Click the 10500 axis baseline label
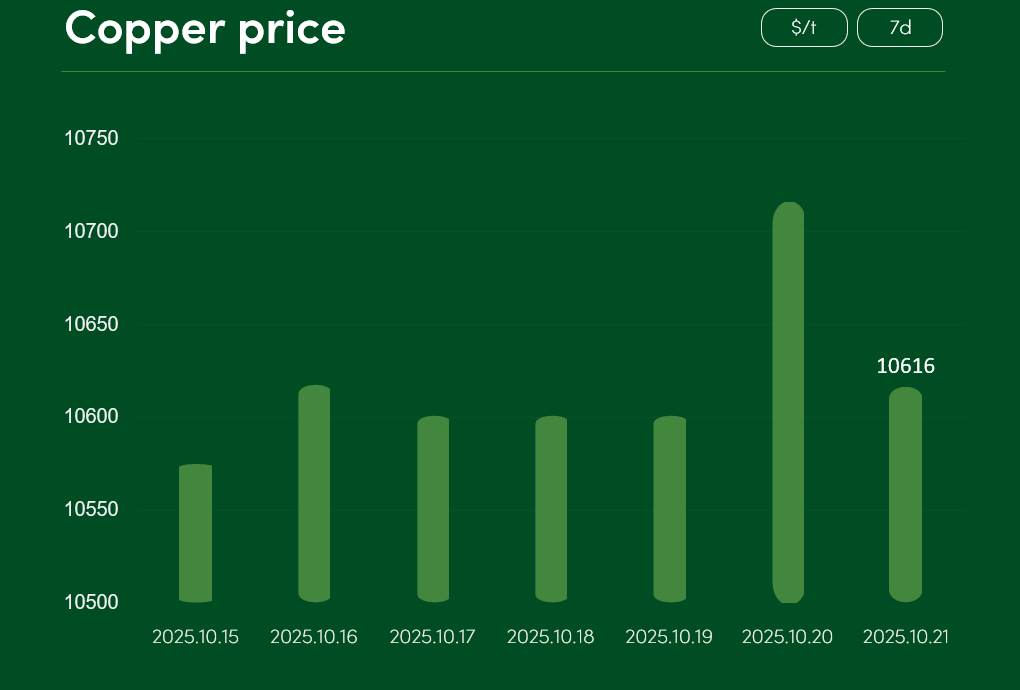 [92, 602]
